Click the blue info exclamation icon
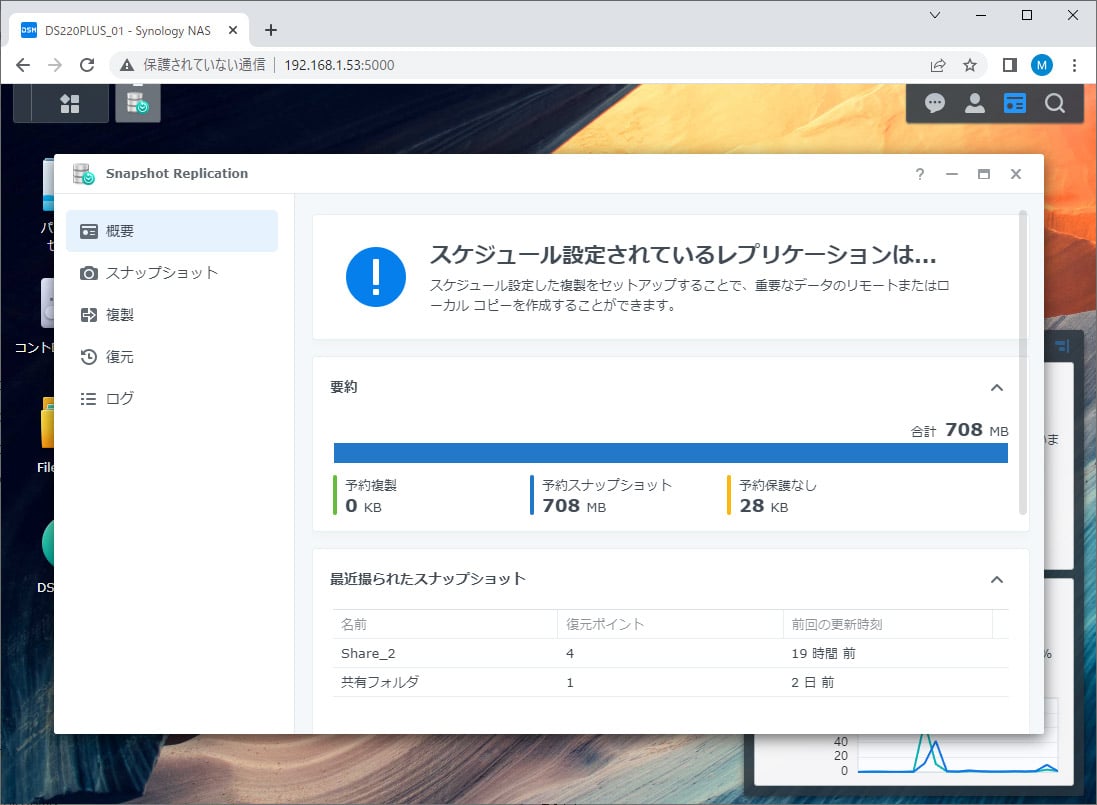The image size is (1097, 805). click(376, 277)
